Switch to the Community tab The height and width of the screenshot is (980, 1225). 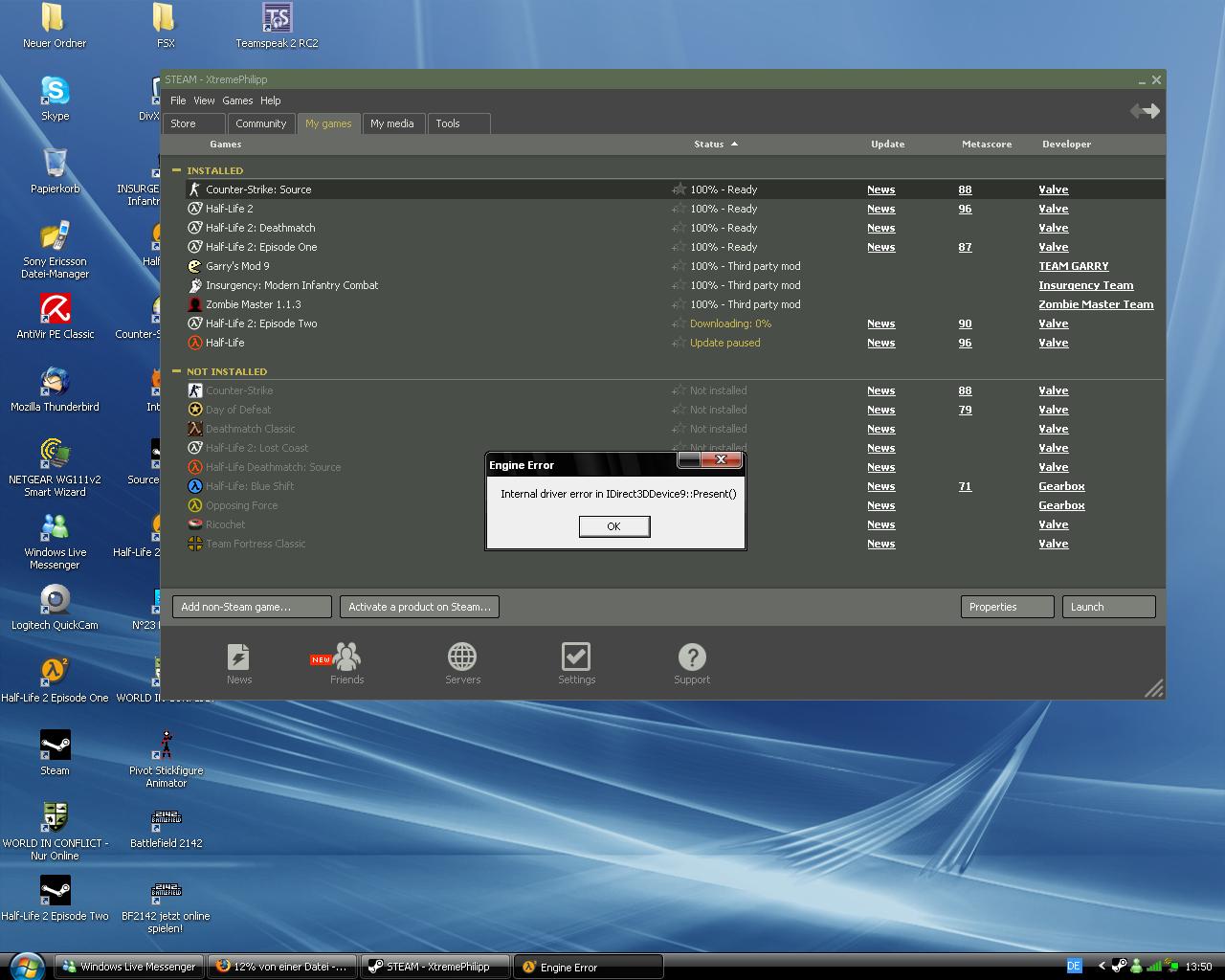point(260,123)
